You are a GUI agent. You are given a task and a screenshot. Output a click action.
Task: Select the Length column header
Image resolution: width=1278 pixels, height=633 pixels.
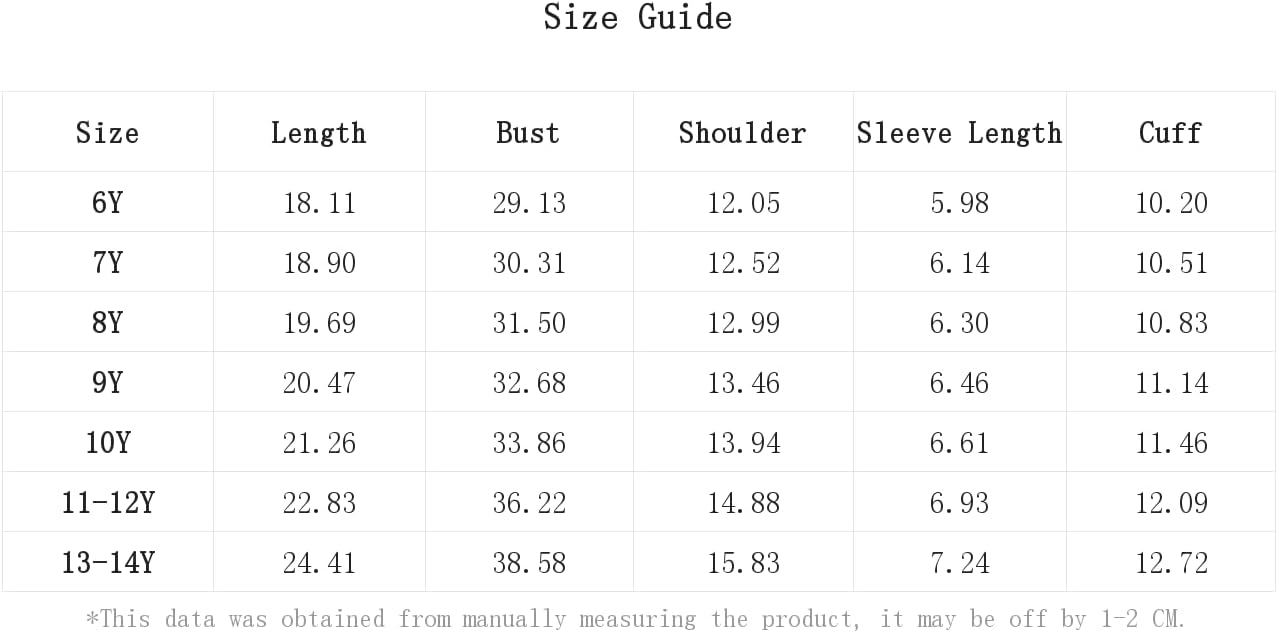click(318, 133)
